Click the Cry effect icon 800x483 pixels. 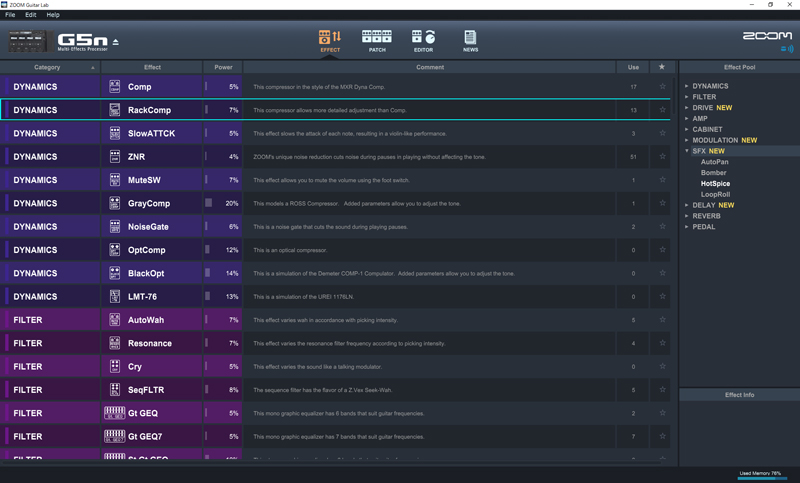pyautogui.click(x=115, y=366)
